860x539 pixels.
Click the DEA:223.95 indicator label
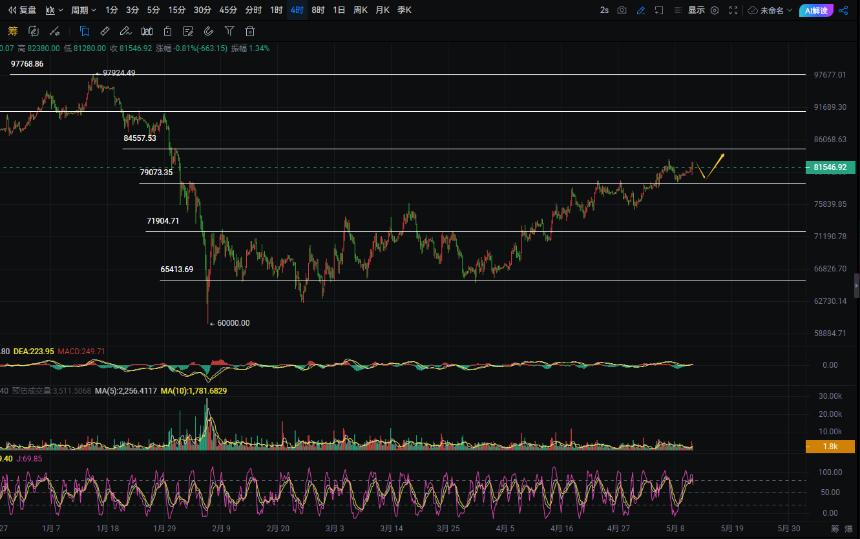pos(33,351)
